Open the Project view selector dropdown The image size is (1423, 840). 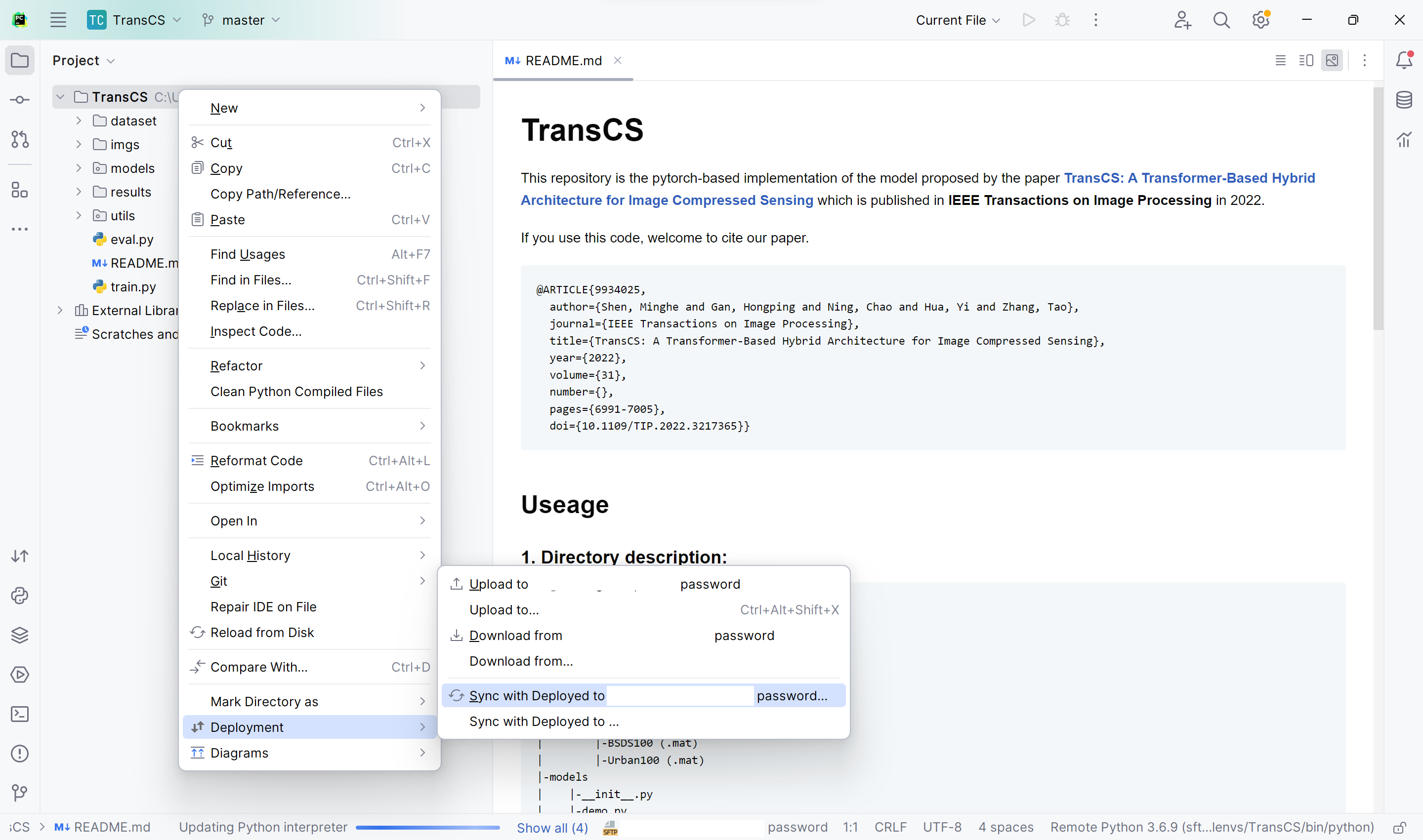(x=84, y=60)
